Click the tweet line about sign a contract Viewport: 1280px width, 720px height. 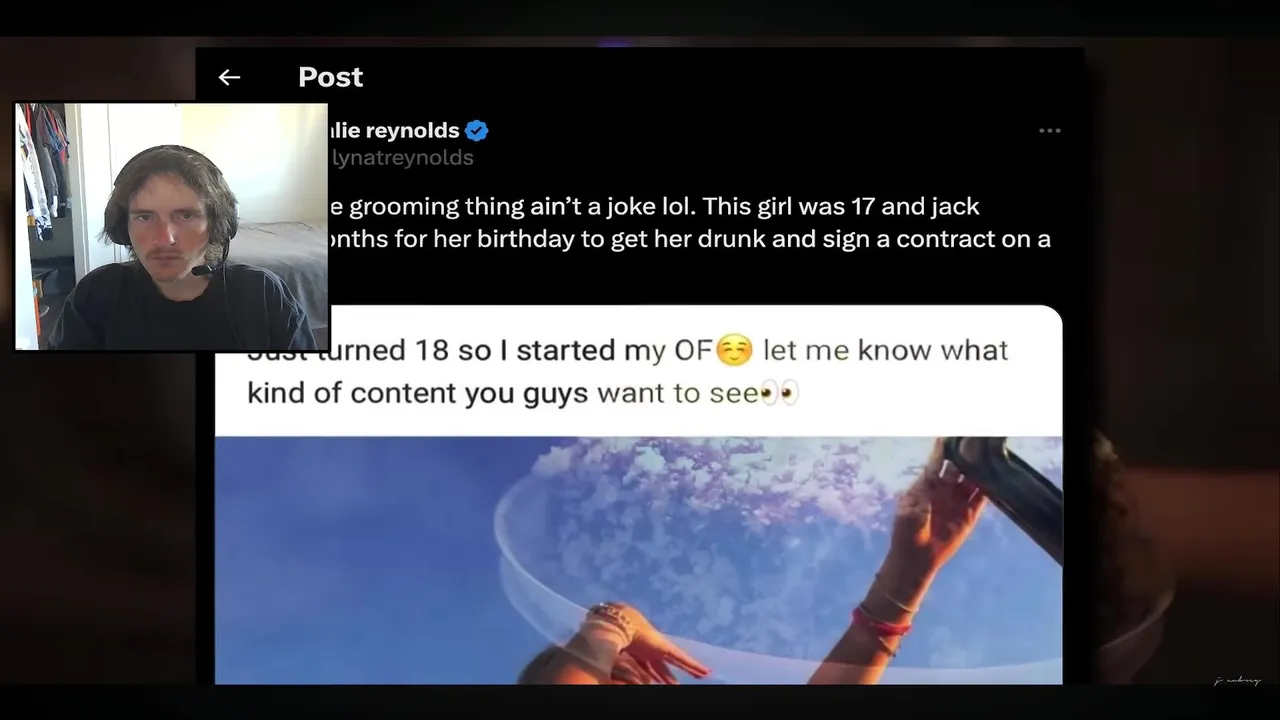(x=689, y=240)
